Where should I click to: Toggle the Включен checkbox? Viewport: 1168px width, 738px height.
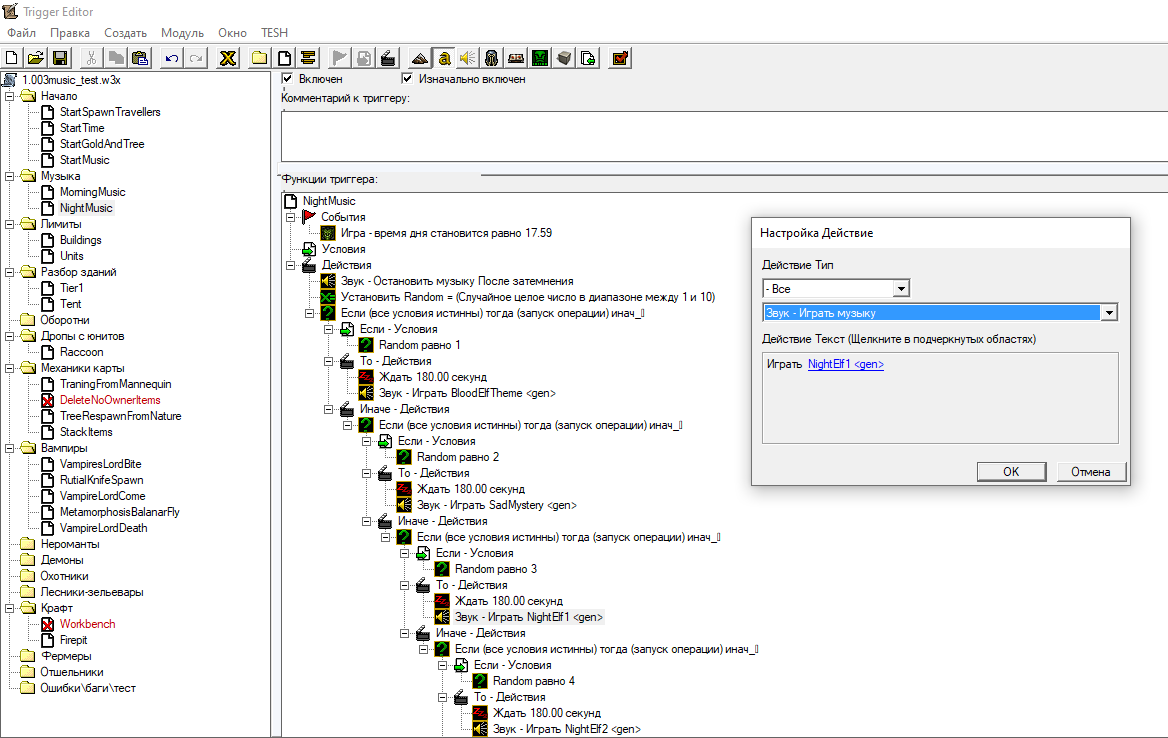[288, 78]
